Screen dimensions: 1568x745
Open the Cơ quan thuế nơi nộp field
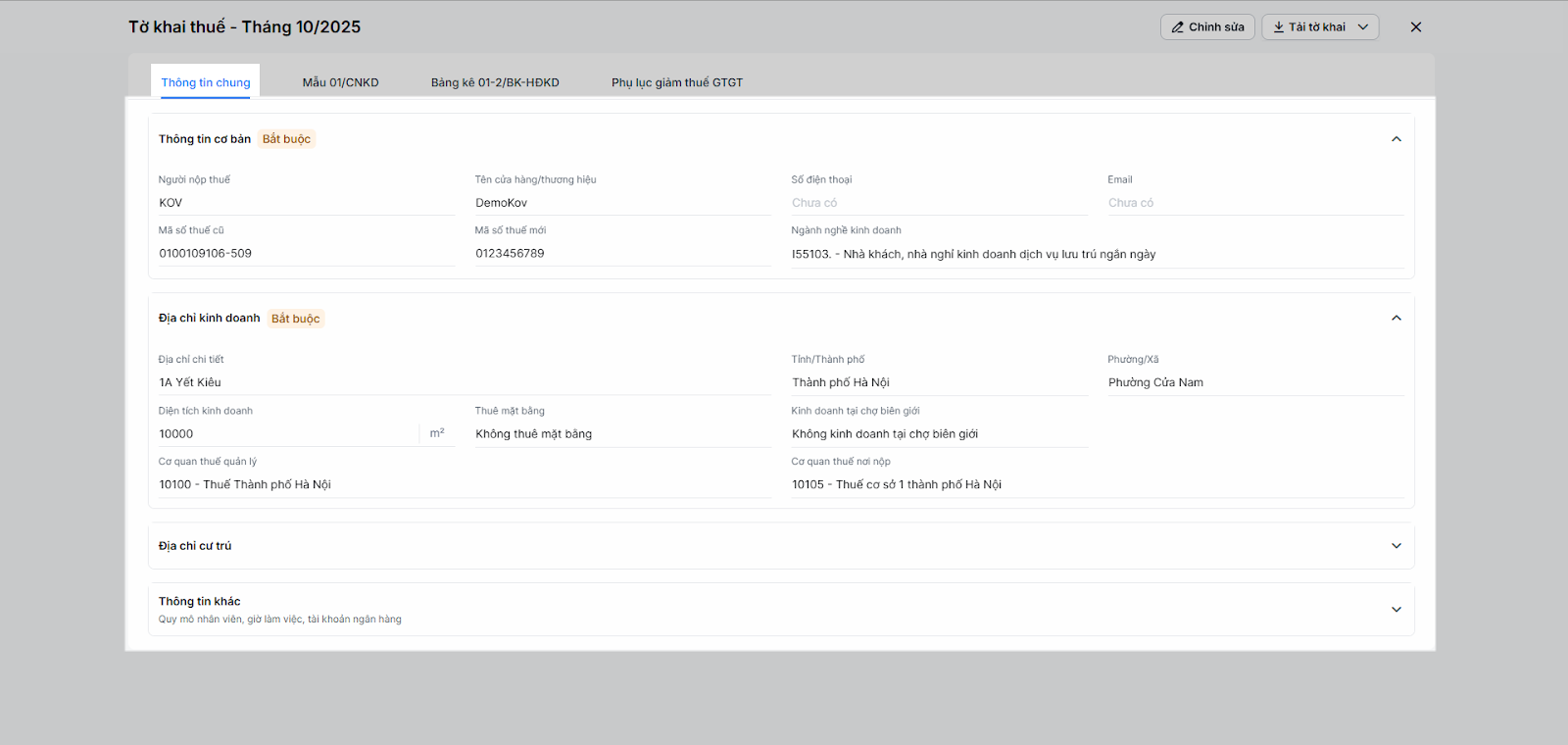(1098, 484)
